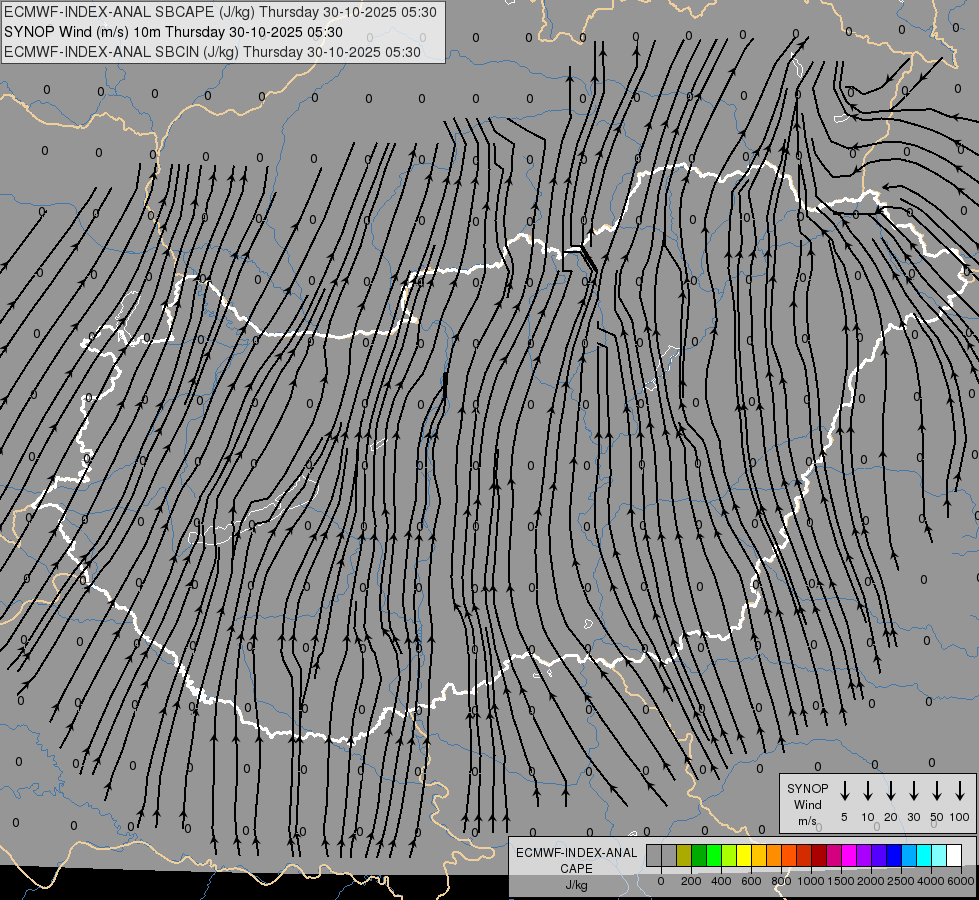Screen dimensions: 979x900
Task: Click the SBCIN title line in header
Action: coord(212,52)
